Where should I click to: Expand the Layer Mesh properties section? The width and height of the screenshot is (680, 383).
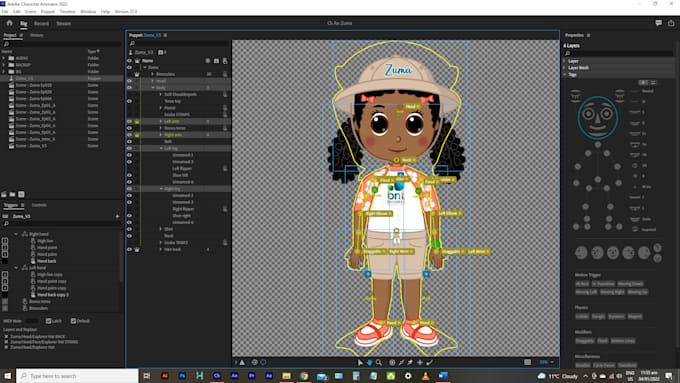565,68
